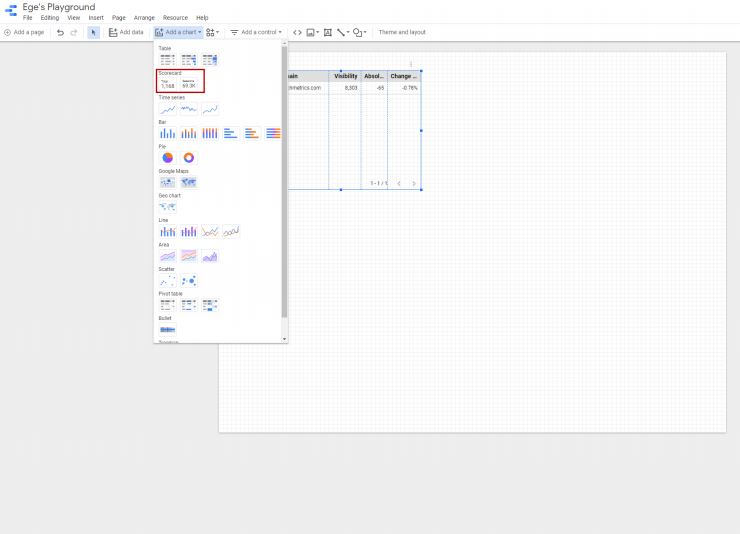The width and height of the screenshot is (740, 534).
Task: Insert a 100% stacked column chart
Action: click(210, 134)
